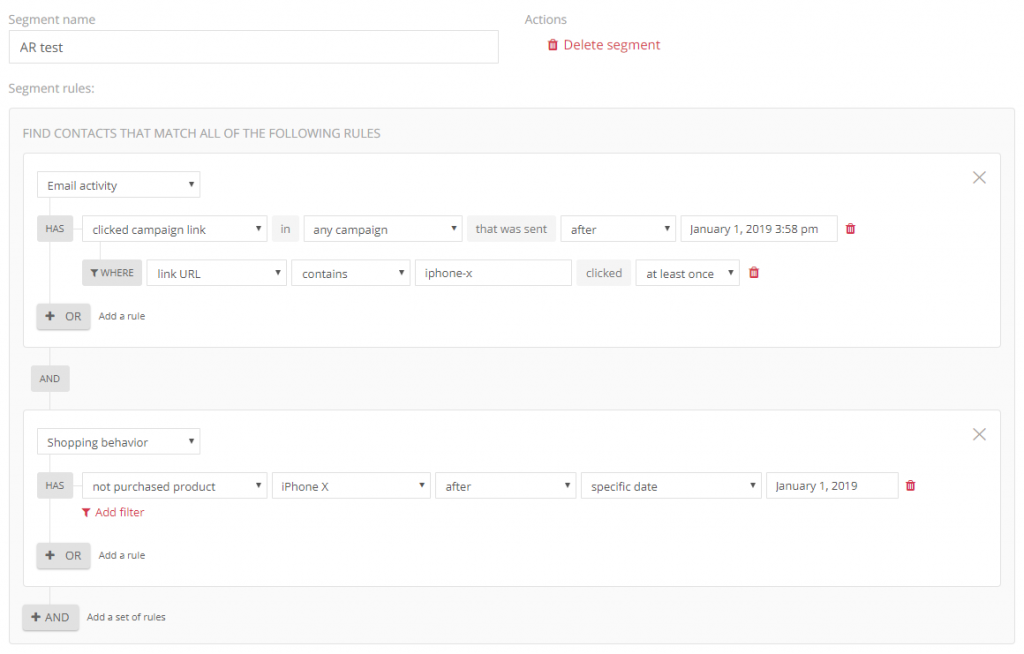1024x654 pixels.
Task: Click the January 1, 2019 3:58 pm date field
Action: pyautogui.click(x=759, y=229)
